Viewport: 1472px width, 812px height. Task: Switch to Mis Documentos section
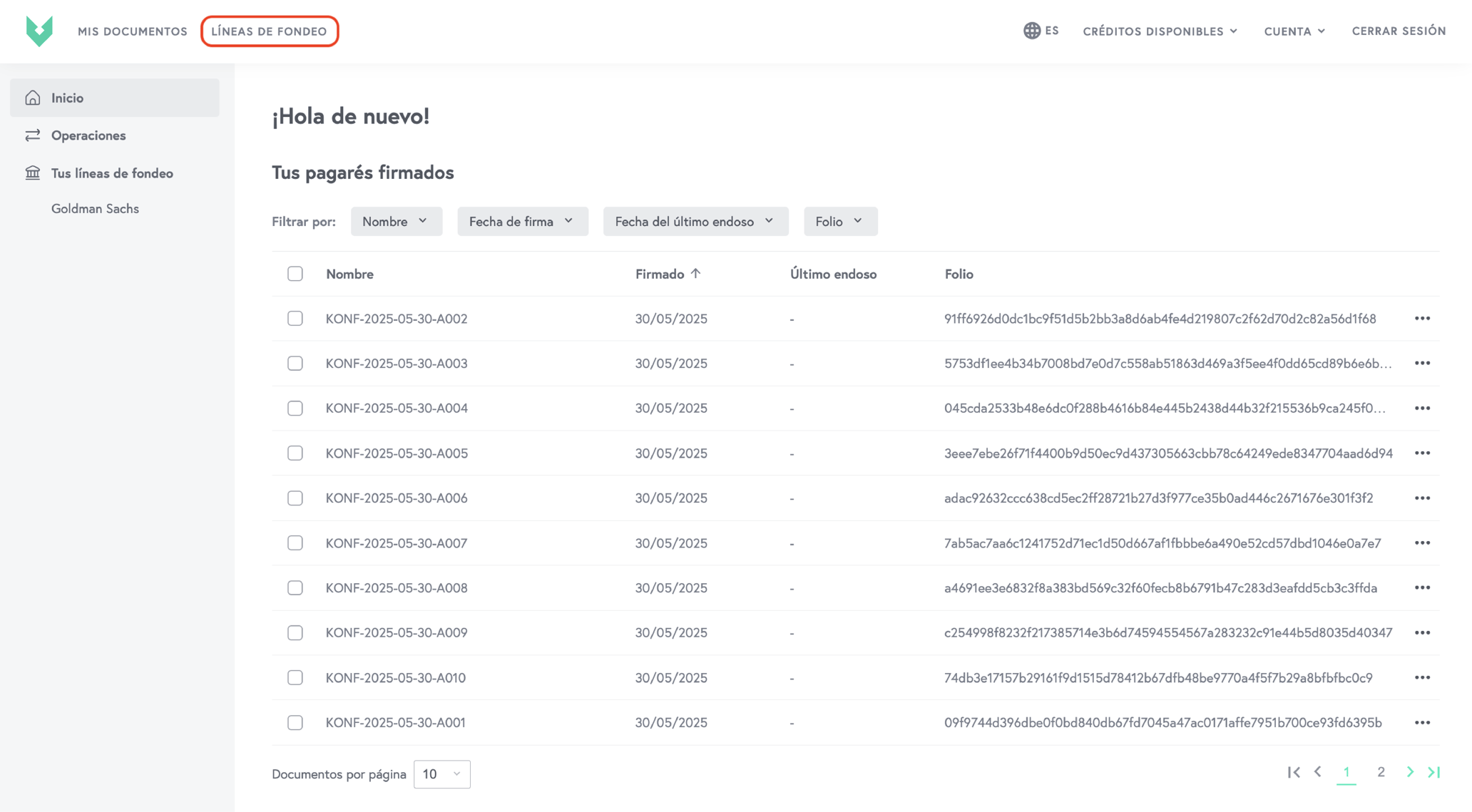click(x=132, y=31)
